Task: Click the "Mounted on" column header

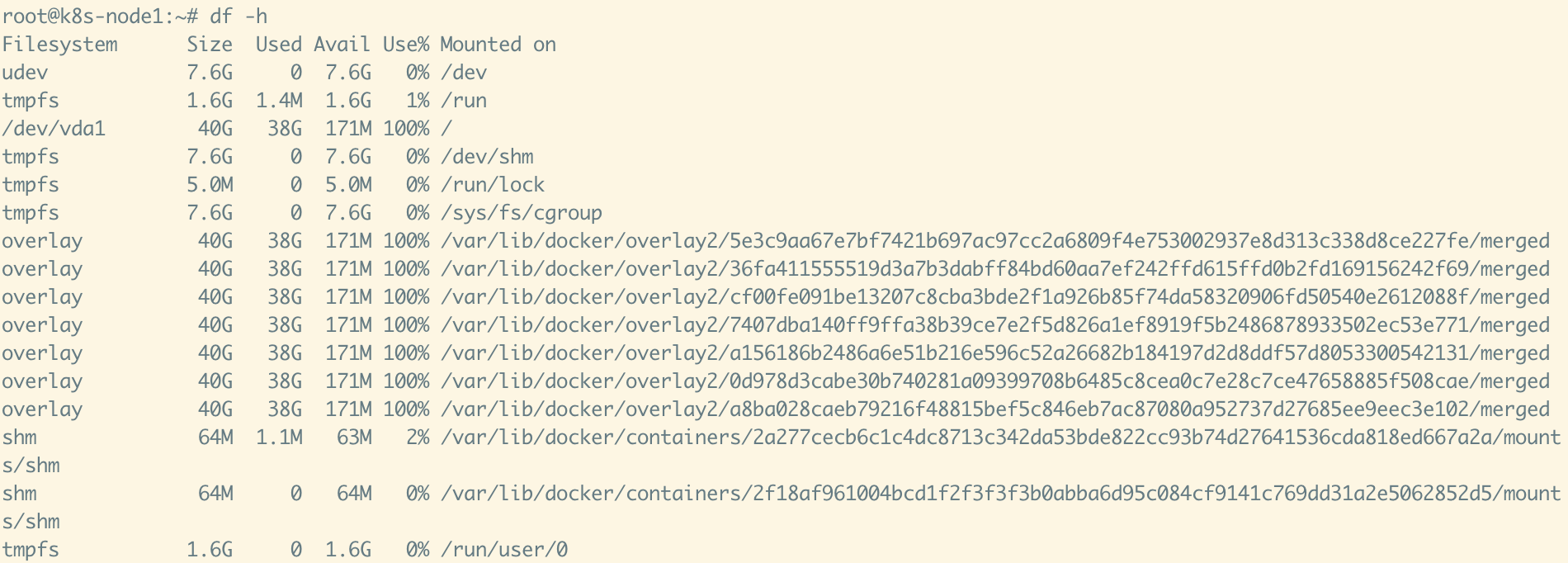Action: click(x=498, y=45)
